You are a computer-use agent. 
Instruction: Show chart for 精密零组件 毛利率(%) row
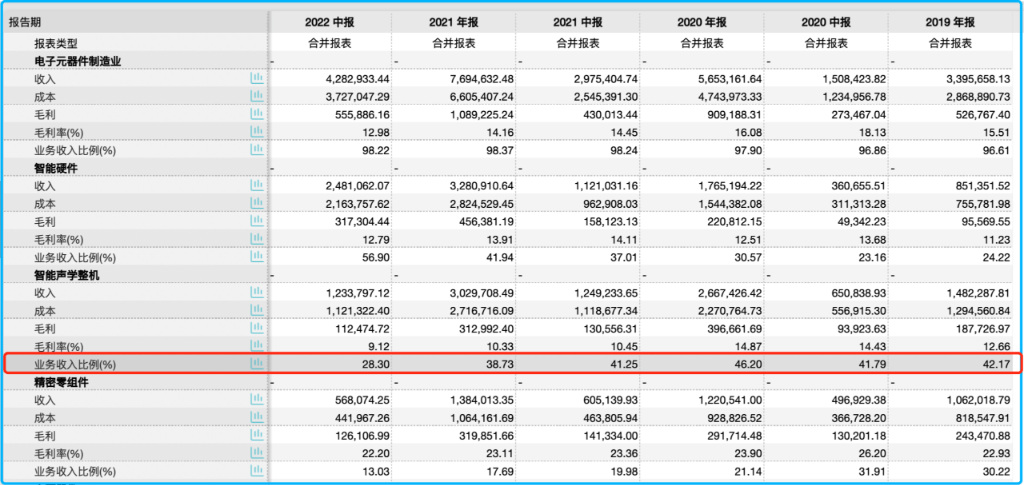click(256, 453)
